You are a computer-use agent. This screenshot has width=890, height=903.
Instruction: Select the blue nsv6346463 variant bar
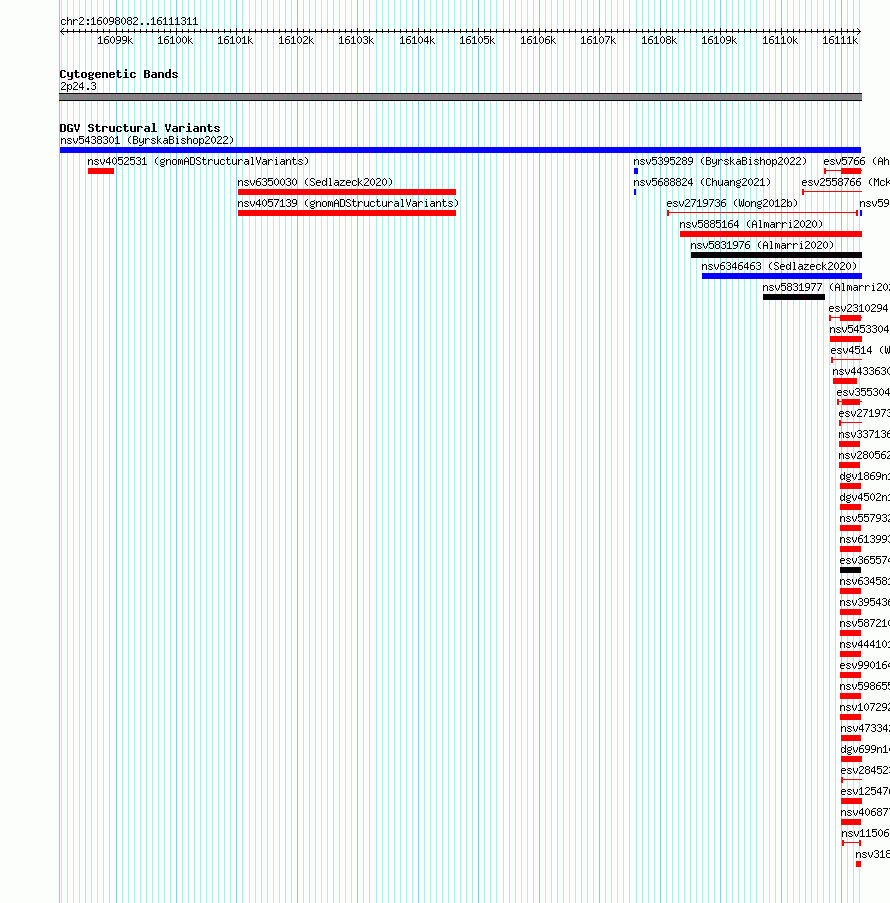coord(782,276)
